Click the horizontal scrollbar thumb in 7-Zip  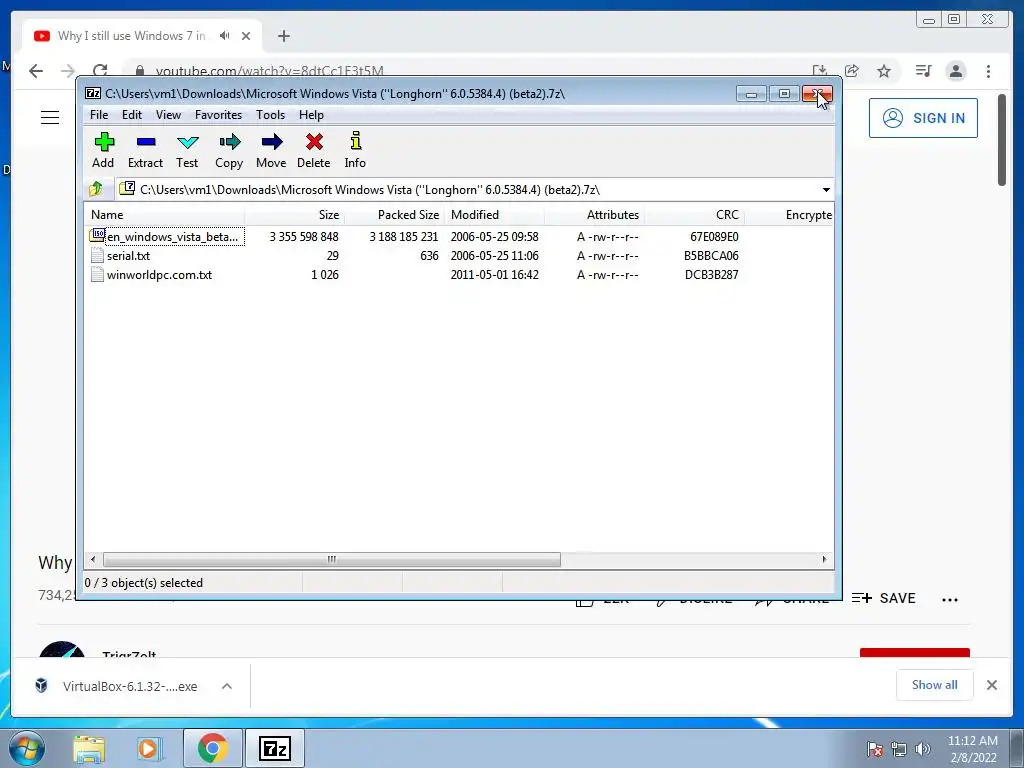pyautogui.click(x=332, y=560)
